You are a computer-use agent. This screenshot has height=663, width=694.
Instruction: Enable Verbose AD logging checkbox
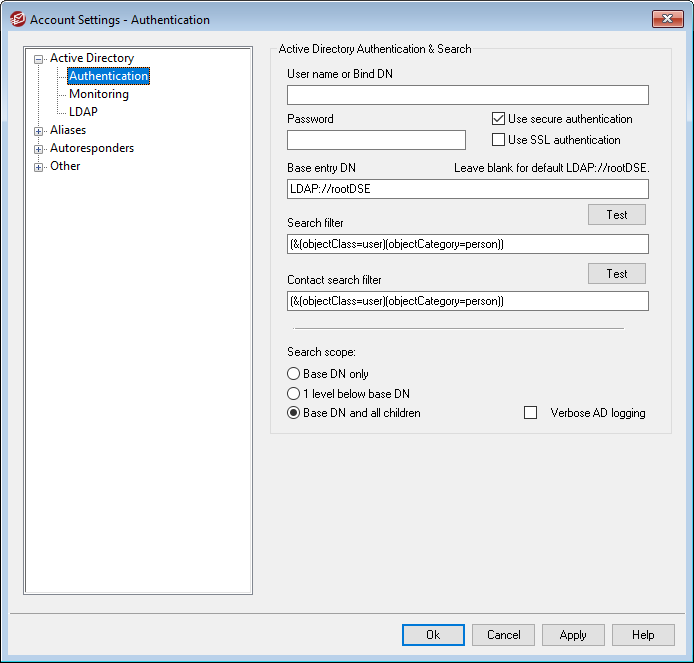click(x=531, y=413)
